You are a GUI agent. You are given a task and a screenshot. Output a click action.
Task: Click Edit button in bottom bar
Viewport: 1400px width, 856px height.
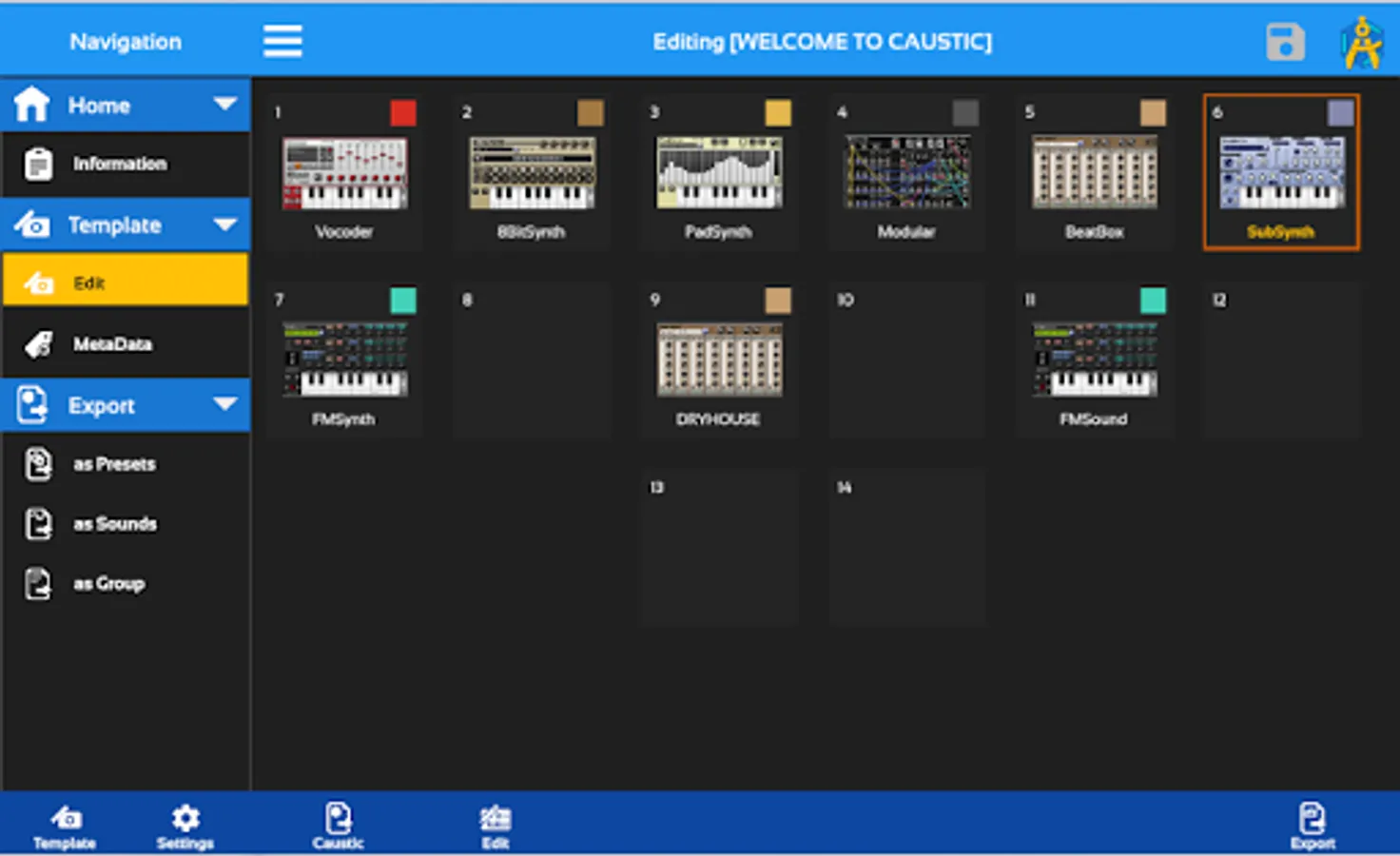coord(496,827)
